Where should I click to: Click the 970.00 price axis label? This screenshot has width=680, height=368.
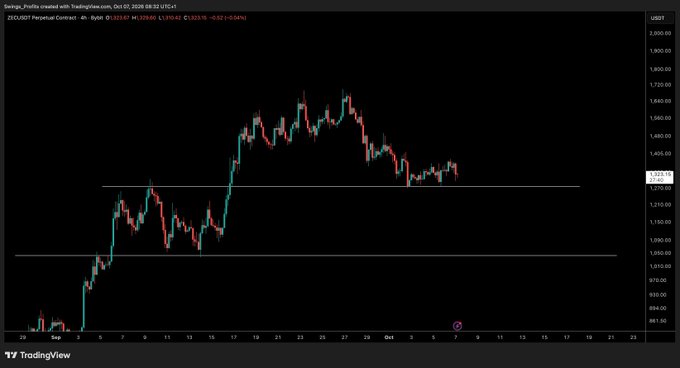(x=659, y=280)
